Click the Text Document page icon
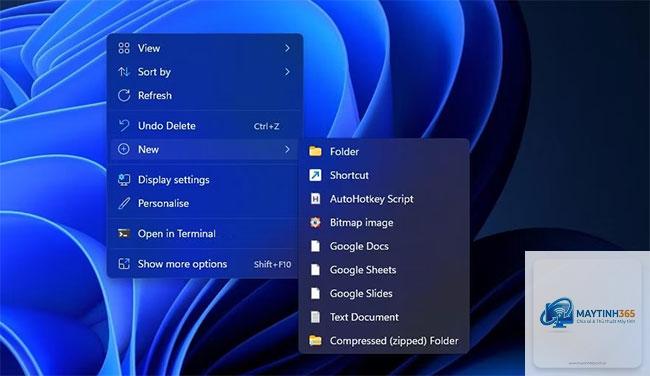This screenshot has height=376, width=650. tap(315, 317)
